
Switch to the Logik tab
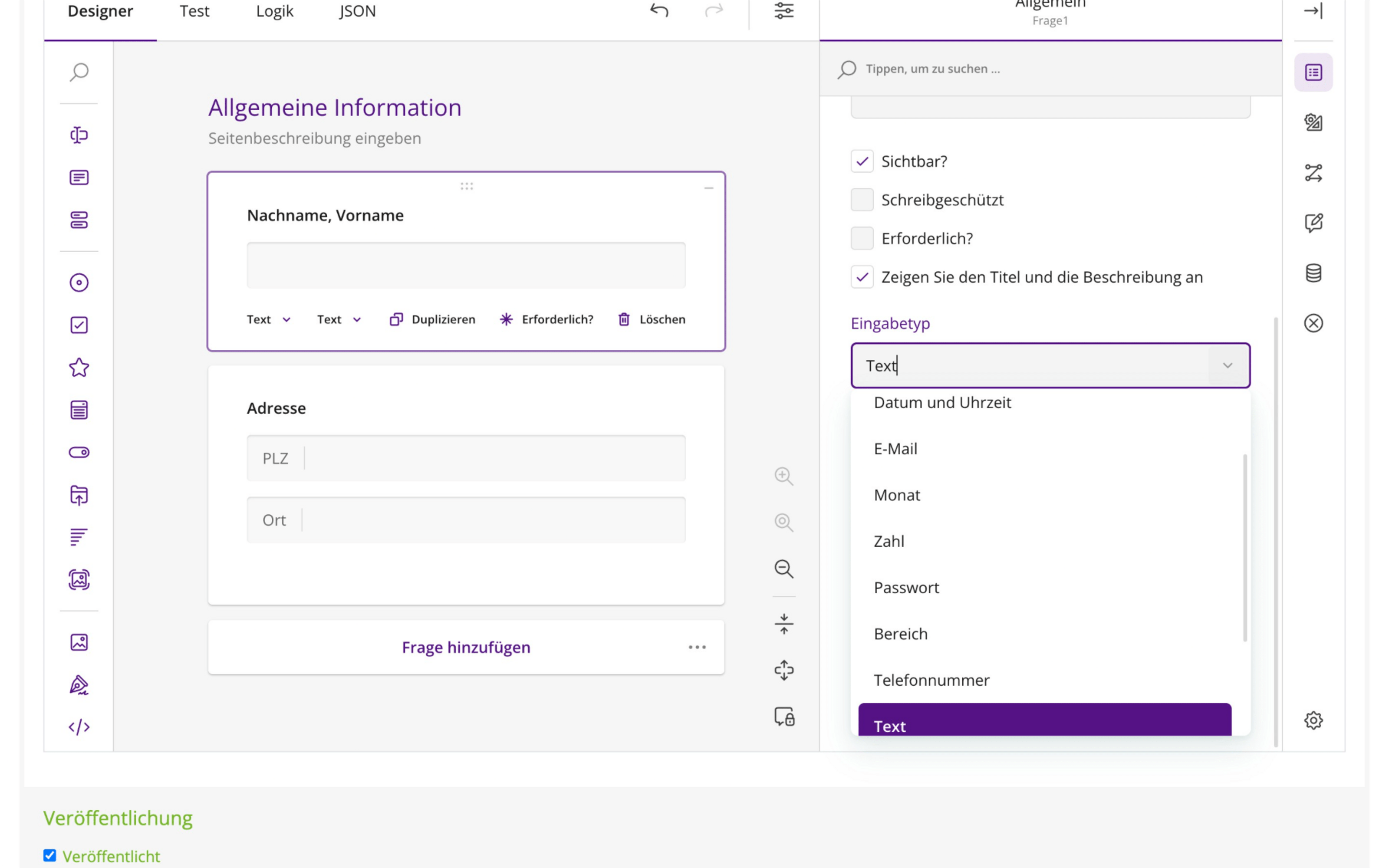pyautogui.click(x=274, y=11)
